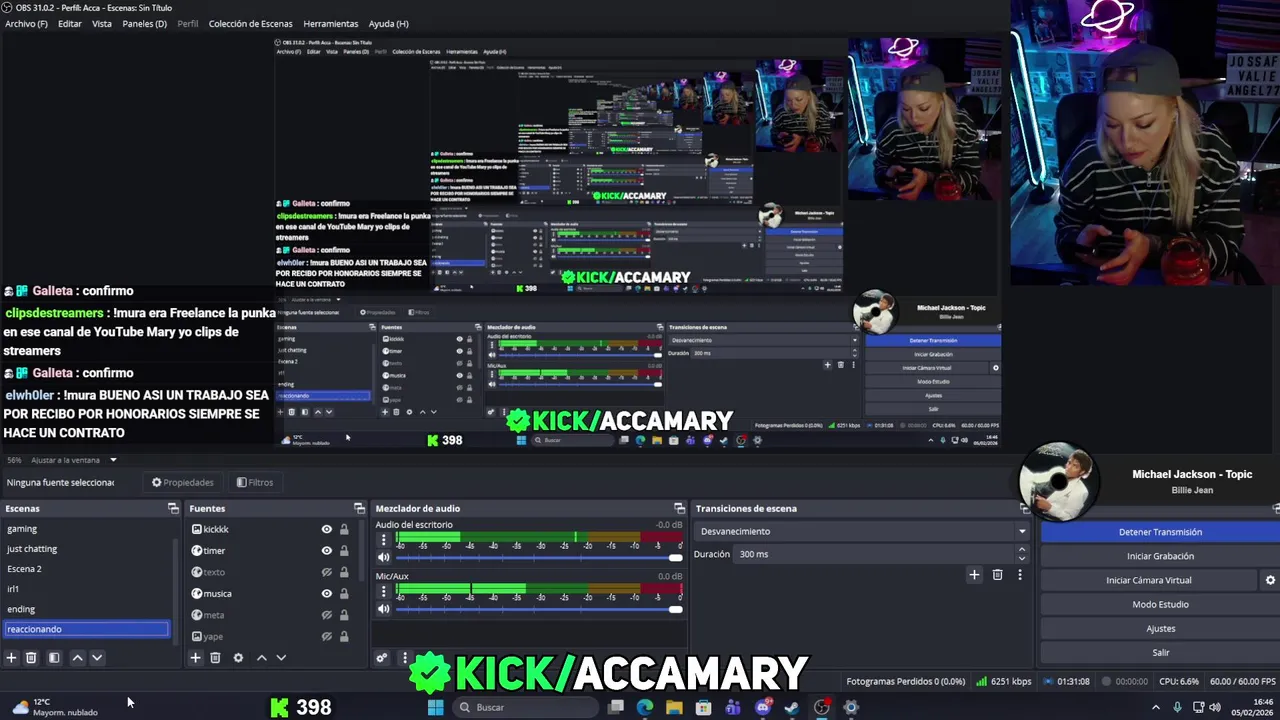
Task: Click the OBS icon on the taskbar
Action: [x=821, y=708]
